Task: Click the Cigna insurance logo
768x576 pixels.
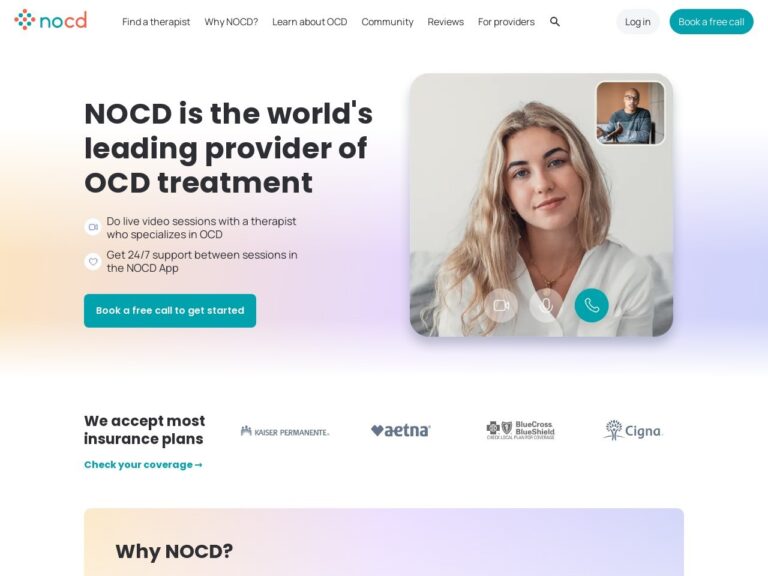Action: coord(633,430)
